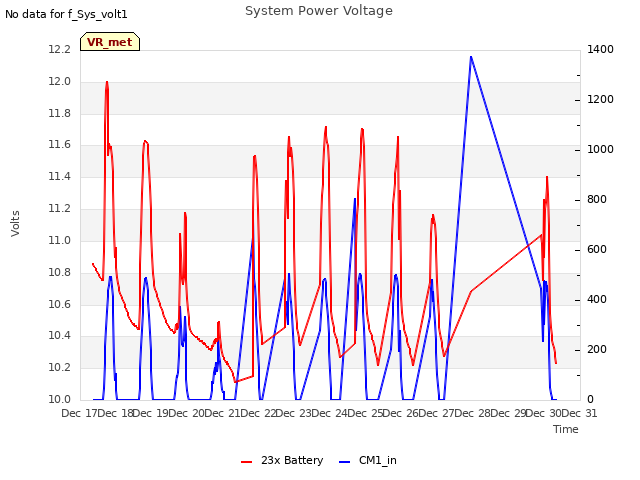Click the 11.4 left axis tick label
640x480 pixels.
click(60, 176)
